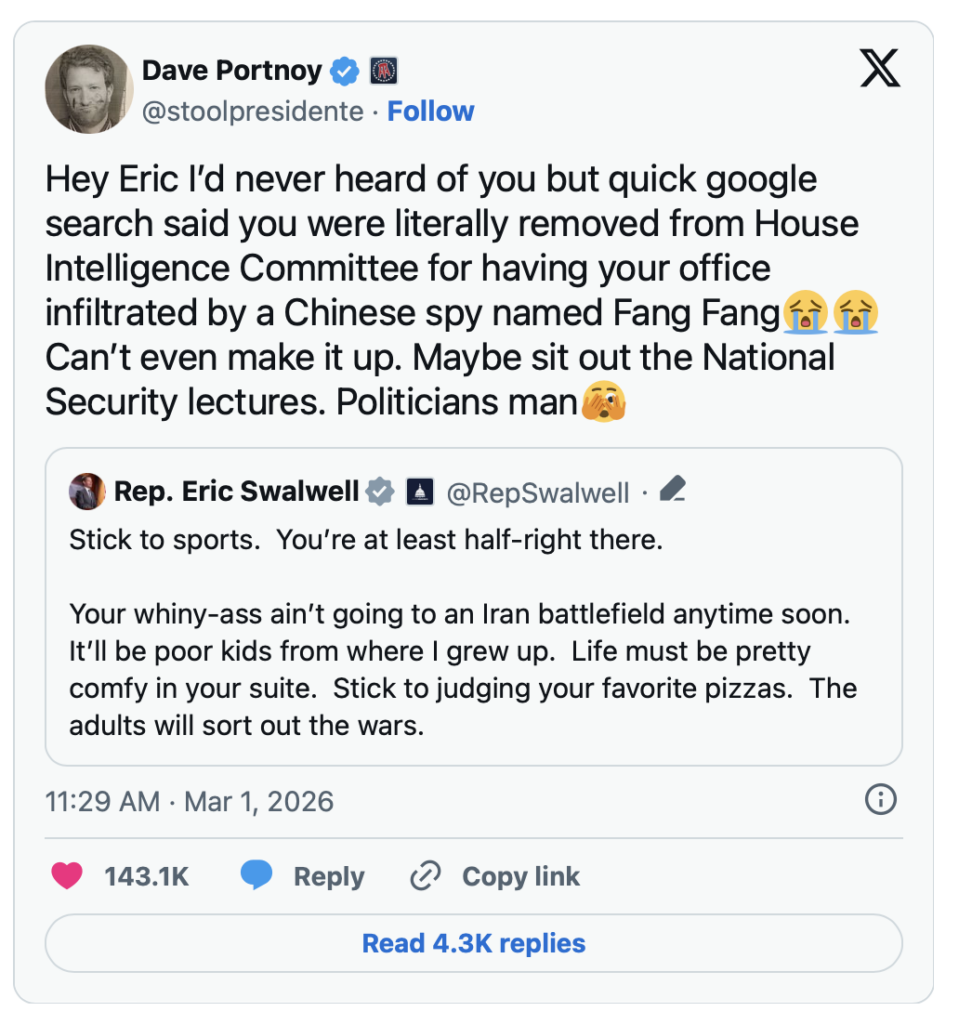This screenshot has width=972, height=1024.
Task: Open Dave Portnoy display name link
Action: click(x=232, y=71)
